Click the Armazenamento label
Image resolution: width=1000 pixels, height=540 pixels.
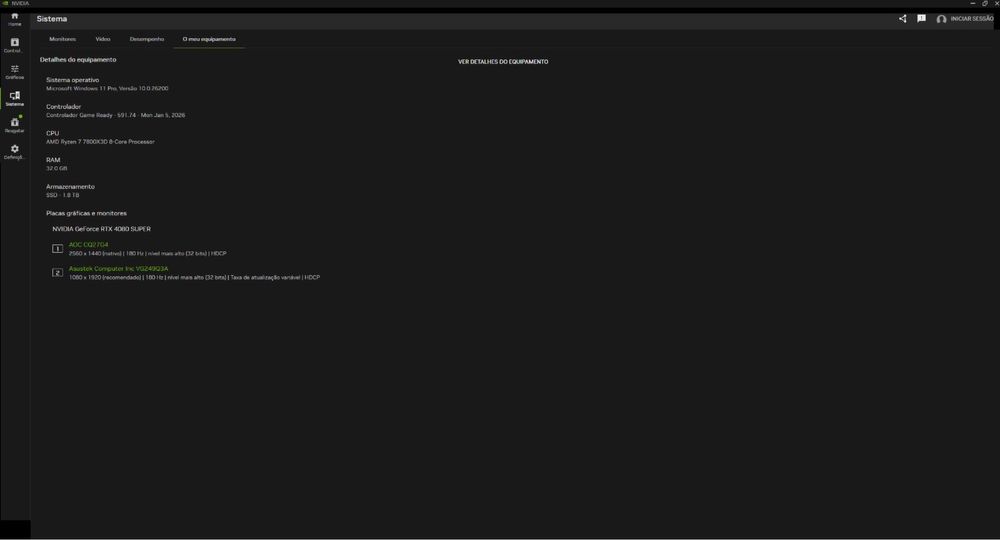pyautogui.click(x=70, y=187)
